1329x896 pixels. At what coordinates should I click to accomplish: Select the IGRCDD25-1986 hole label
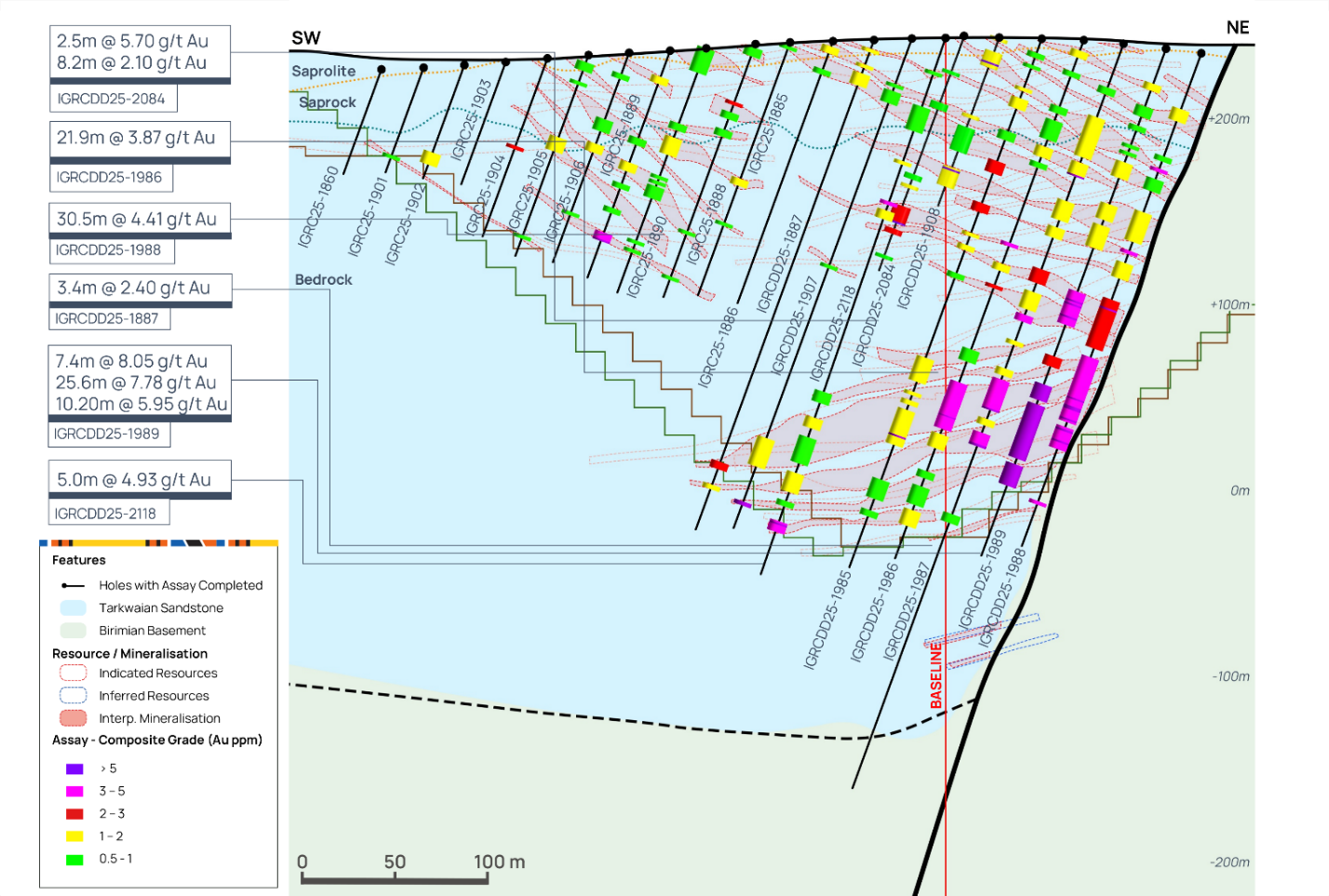pyautogui.click(x=109, y=177)
